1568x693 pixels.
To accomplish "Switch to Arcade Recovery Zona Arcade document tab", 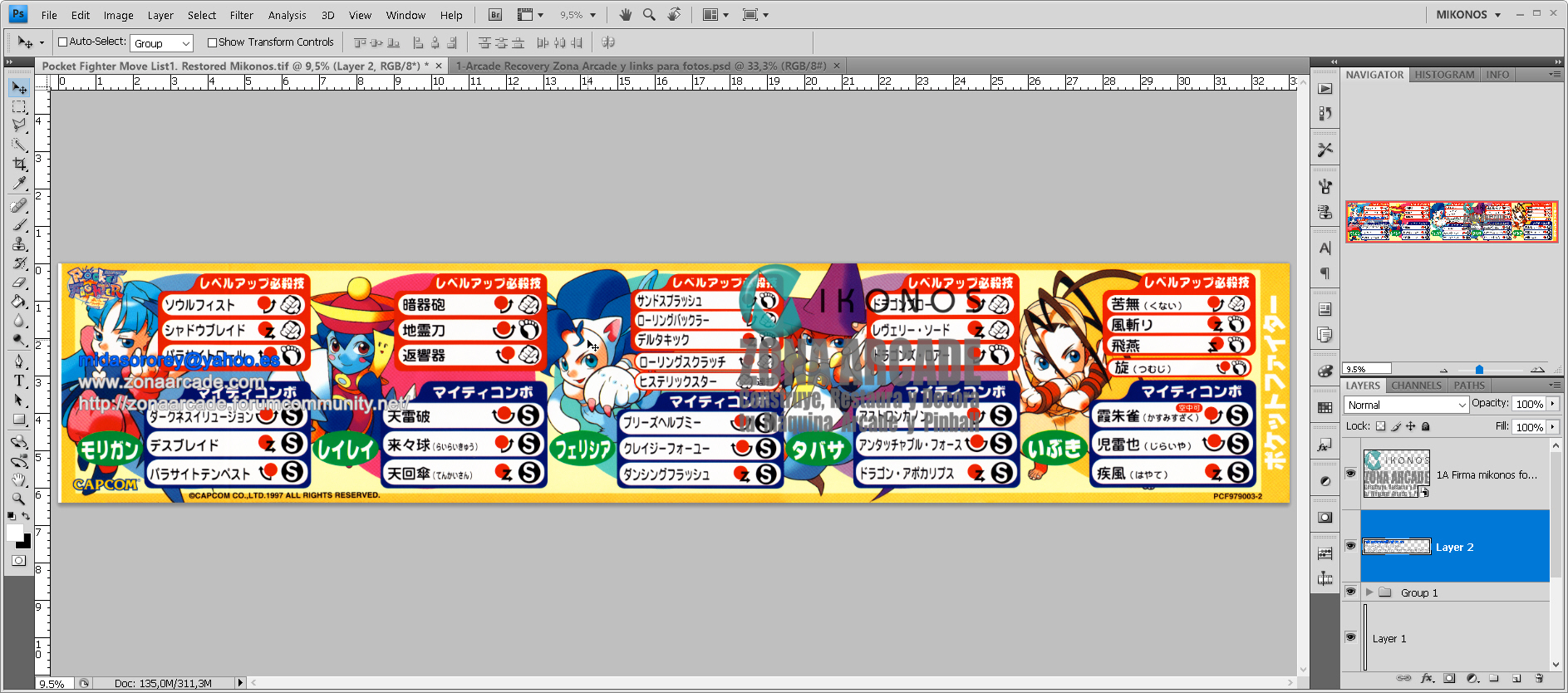I will click(x=640, y=66).
